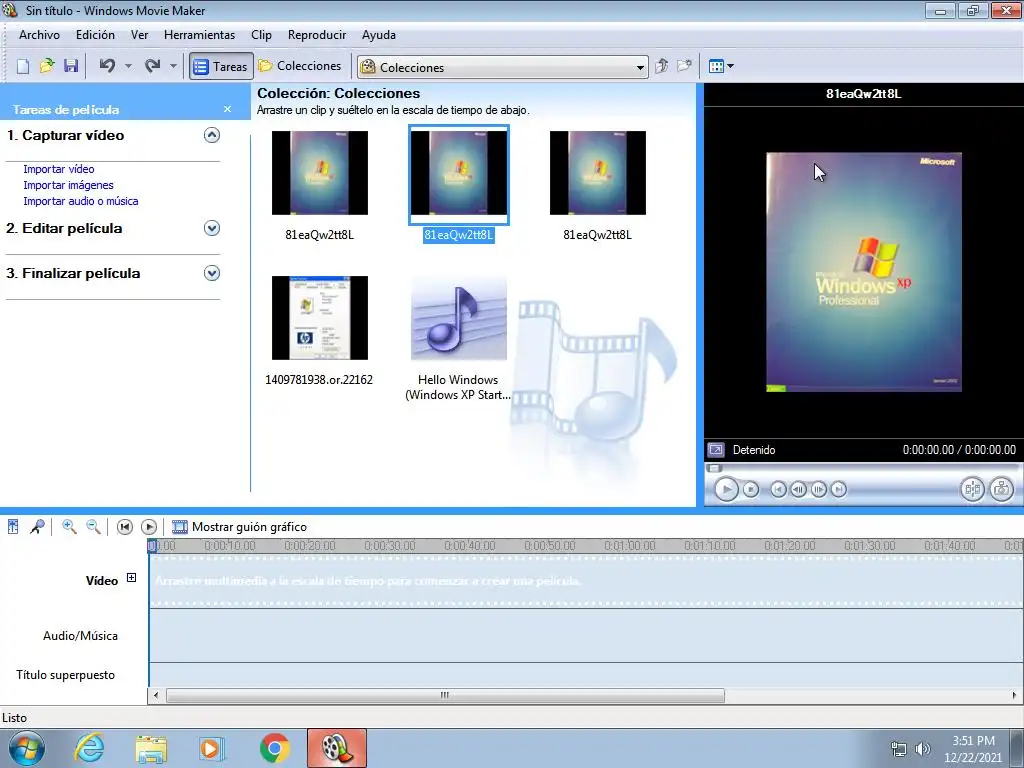Viewport: 1024px width, 768px height.
Task: Click the monitor Forward button
Action: click(839, 489)
